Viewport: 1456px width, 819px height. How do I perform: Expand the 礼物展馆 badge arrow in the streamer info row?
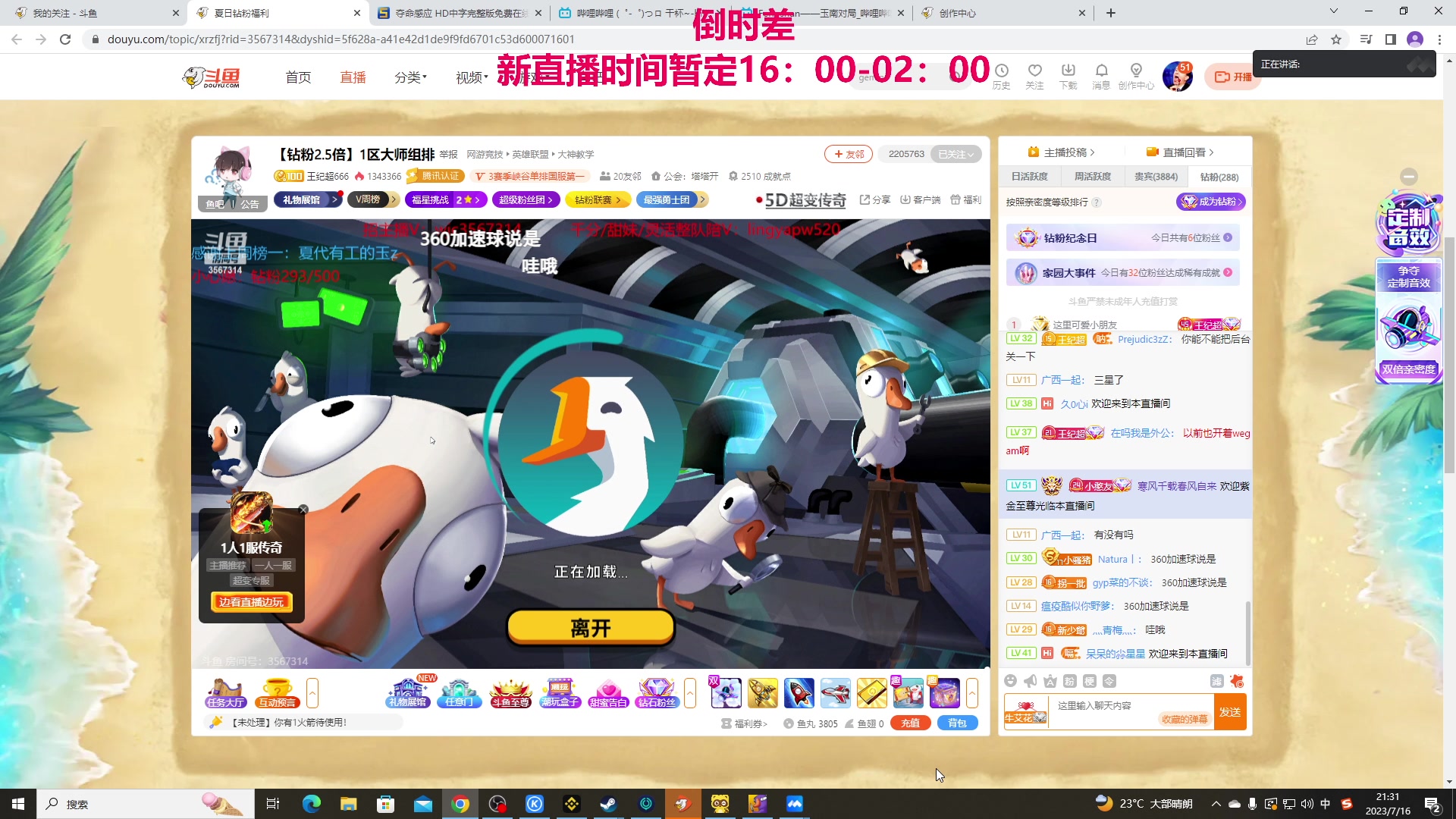coord(334,199)
